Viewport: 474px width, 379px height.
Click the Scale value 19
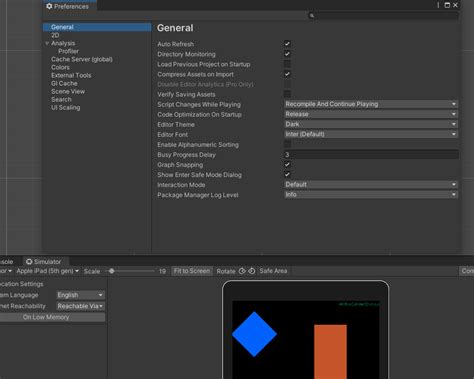(162, 271)
